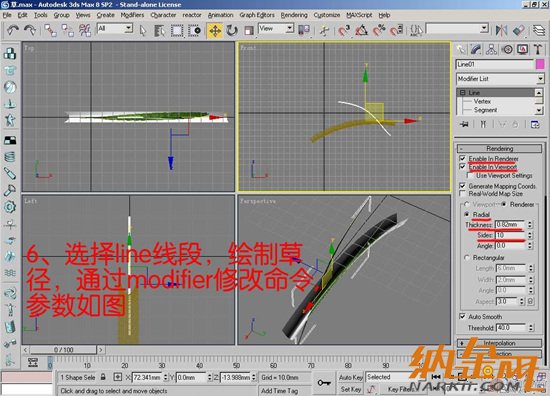Select Segment sub-object level
This screenshot has width=550, height=396.
[x=485, y=110]
